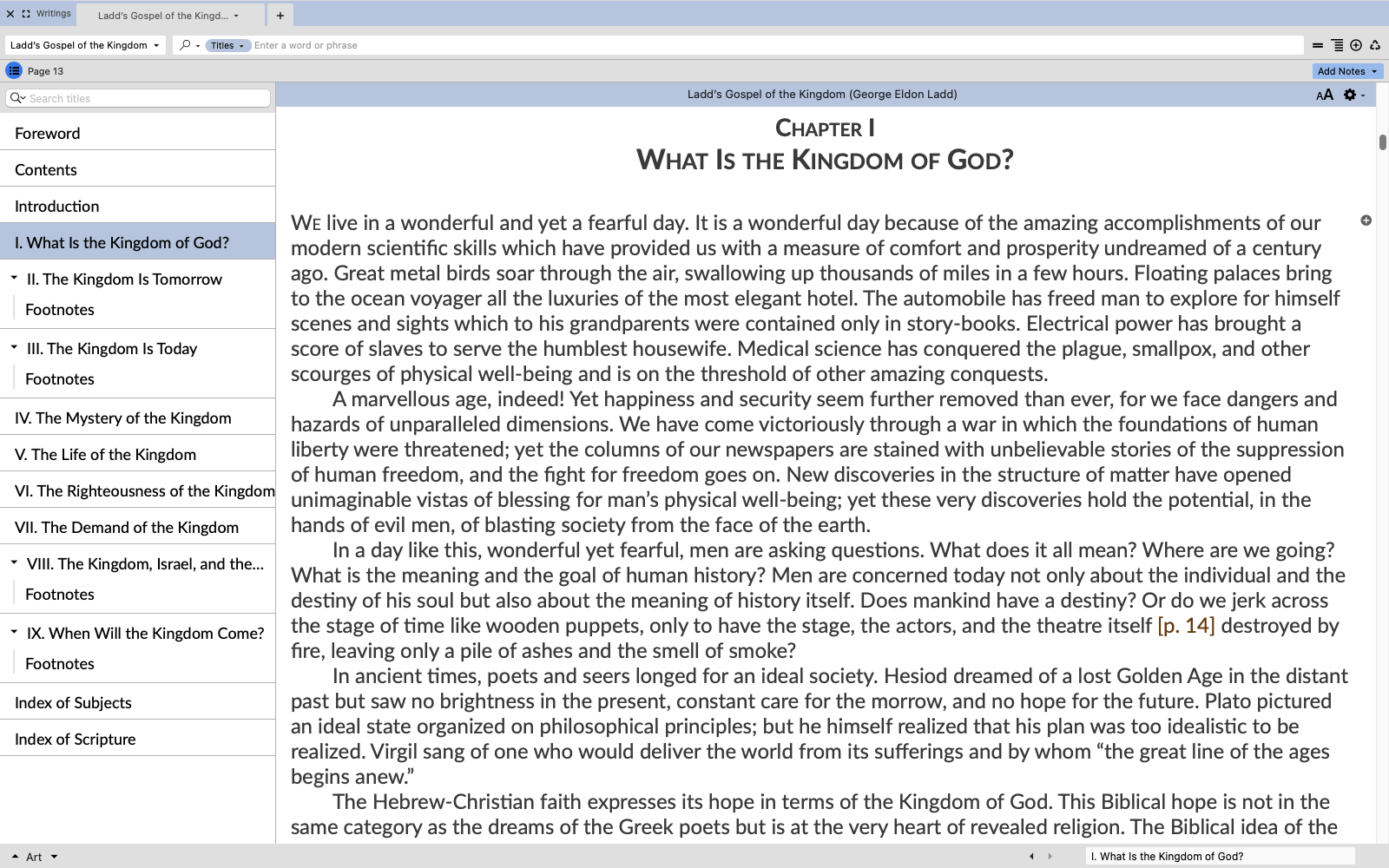
Task: Open the Introduction section
Action: coord(138,207)
